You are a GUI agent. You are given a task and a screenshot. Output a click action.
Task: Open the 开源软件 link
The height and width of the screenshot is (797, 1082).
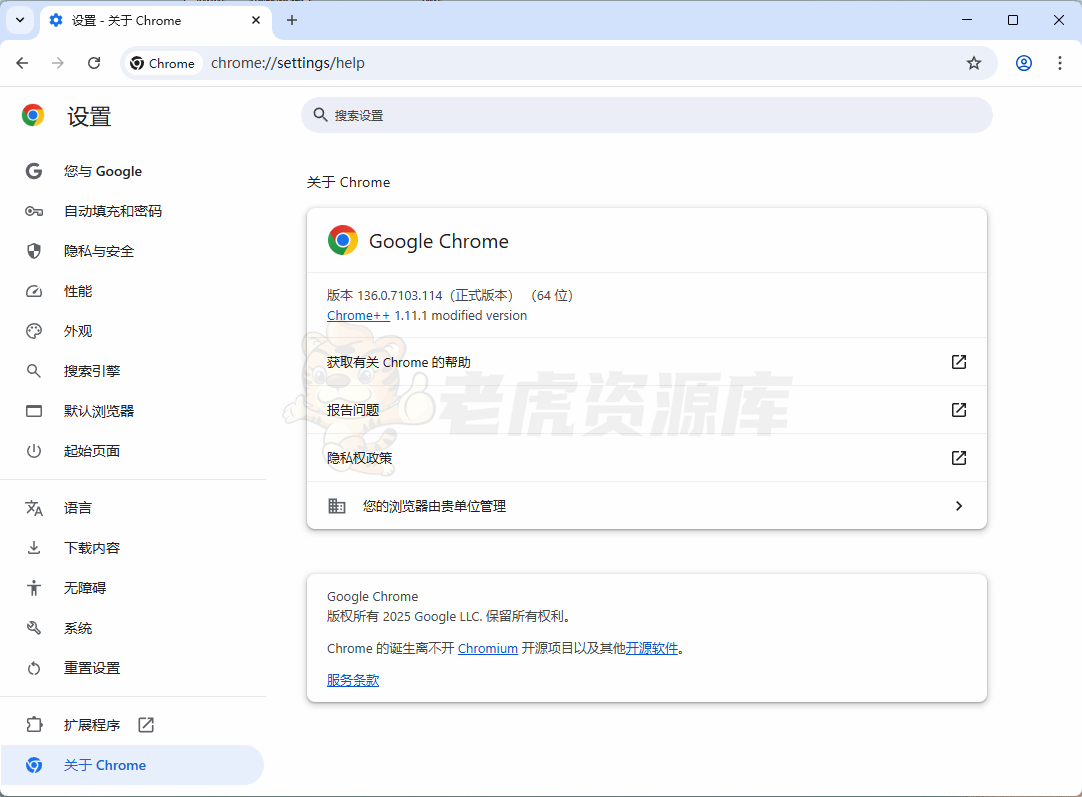651,649
